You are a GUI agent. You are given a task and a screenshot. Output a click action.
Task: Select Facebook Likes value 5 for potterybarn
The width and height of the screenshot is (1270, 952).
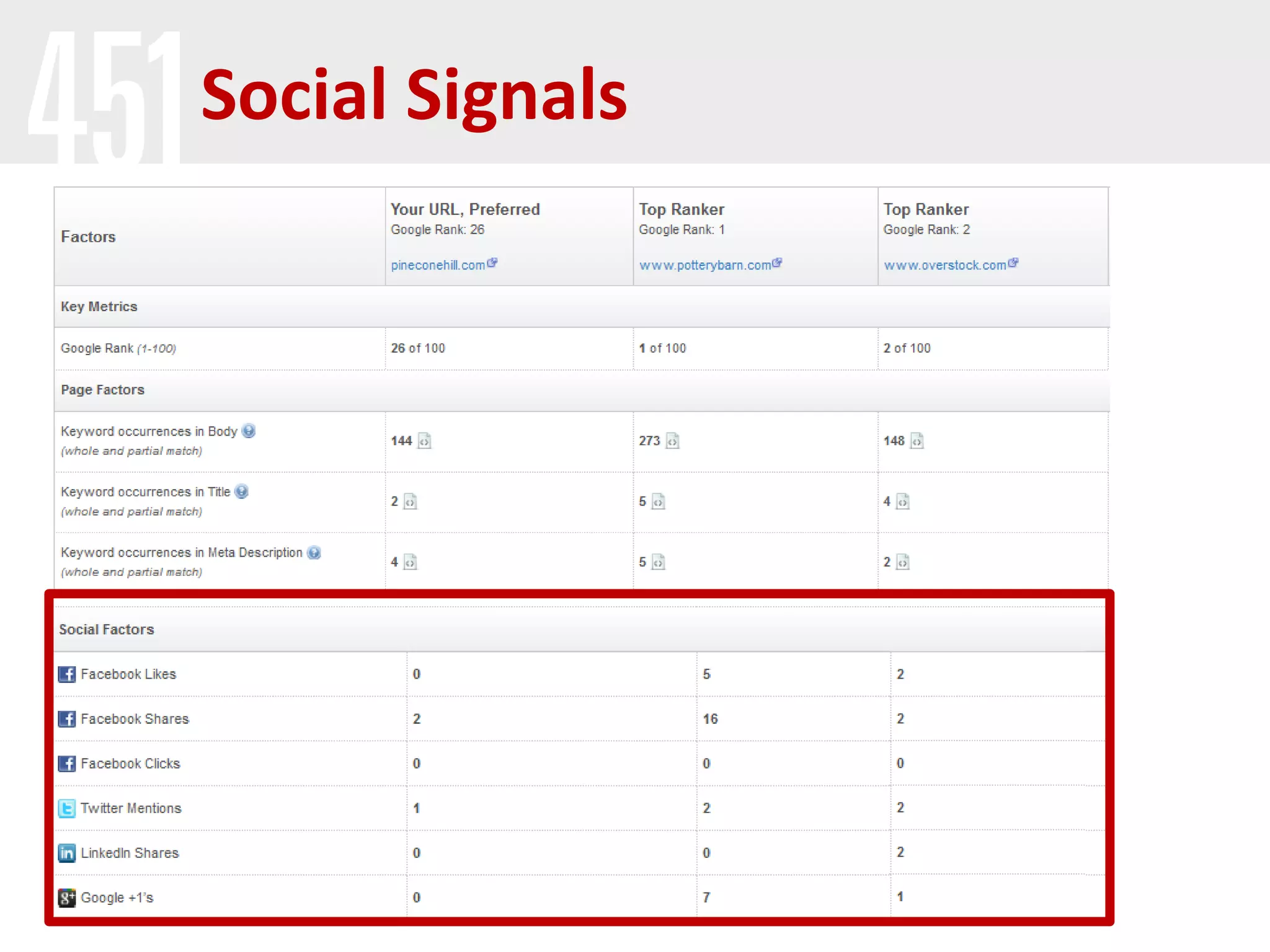pyautogui.click(x=707, y=674)
